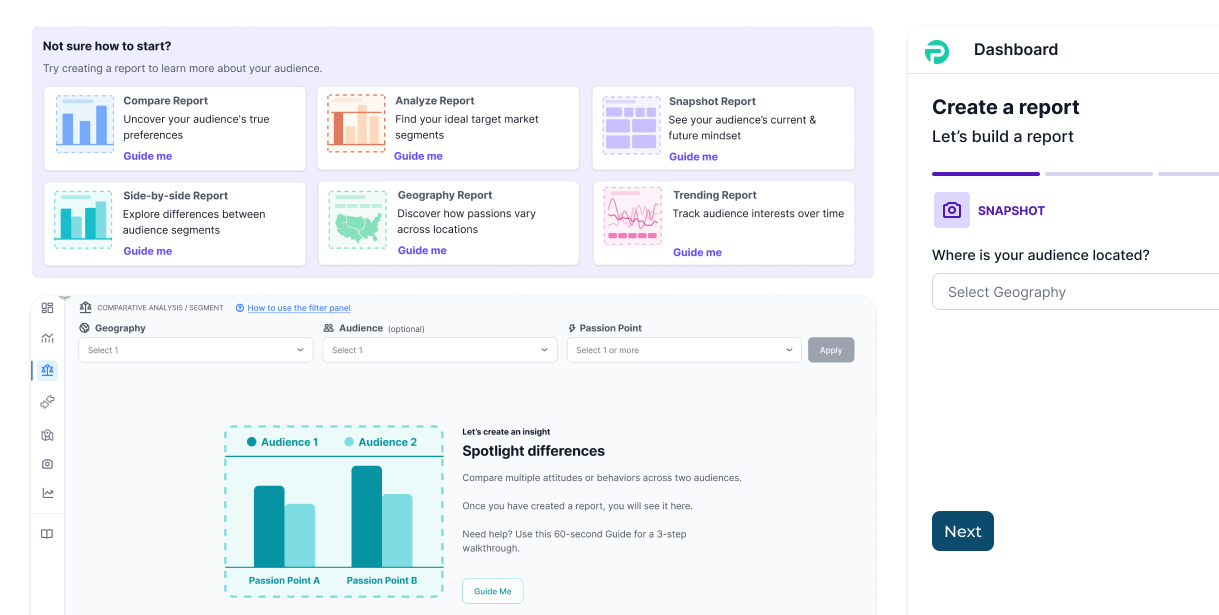1219x615 pixels.
Task: Open the dashboard grid icon in sidebar
Action: (x=47, y=308)
